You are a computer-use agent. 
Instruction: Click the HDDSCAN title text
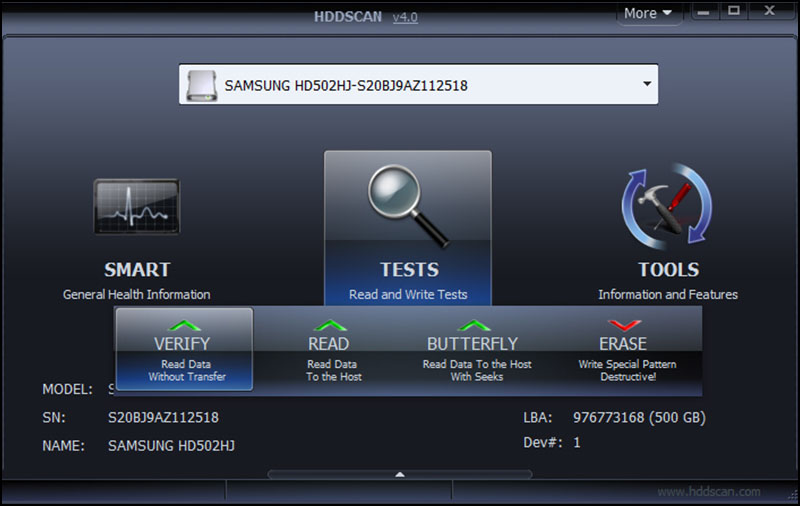(x=348, y=17)
